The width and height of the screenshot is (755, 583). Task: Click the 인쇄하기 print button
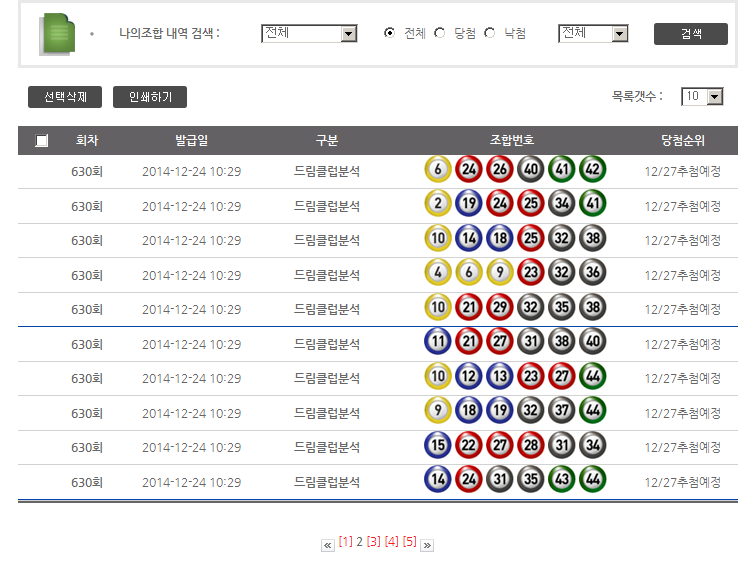click(150, 97)
